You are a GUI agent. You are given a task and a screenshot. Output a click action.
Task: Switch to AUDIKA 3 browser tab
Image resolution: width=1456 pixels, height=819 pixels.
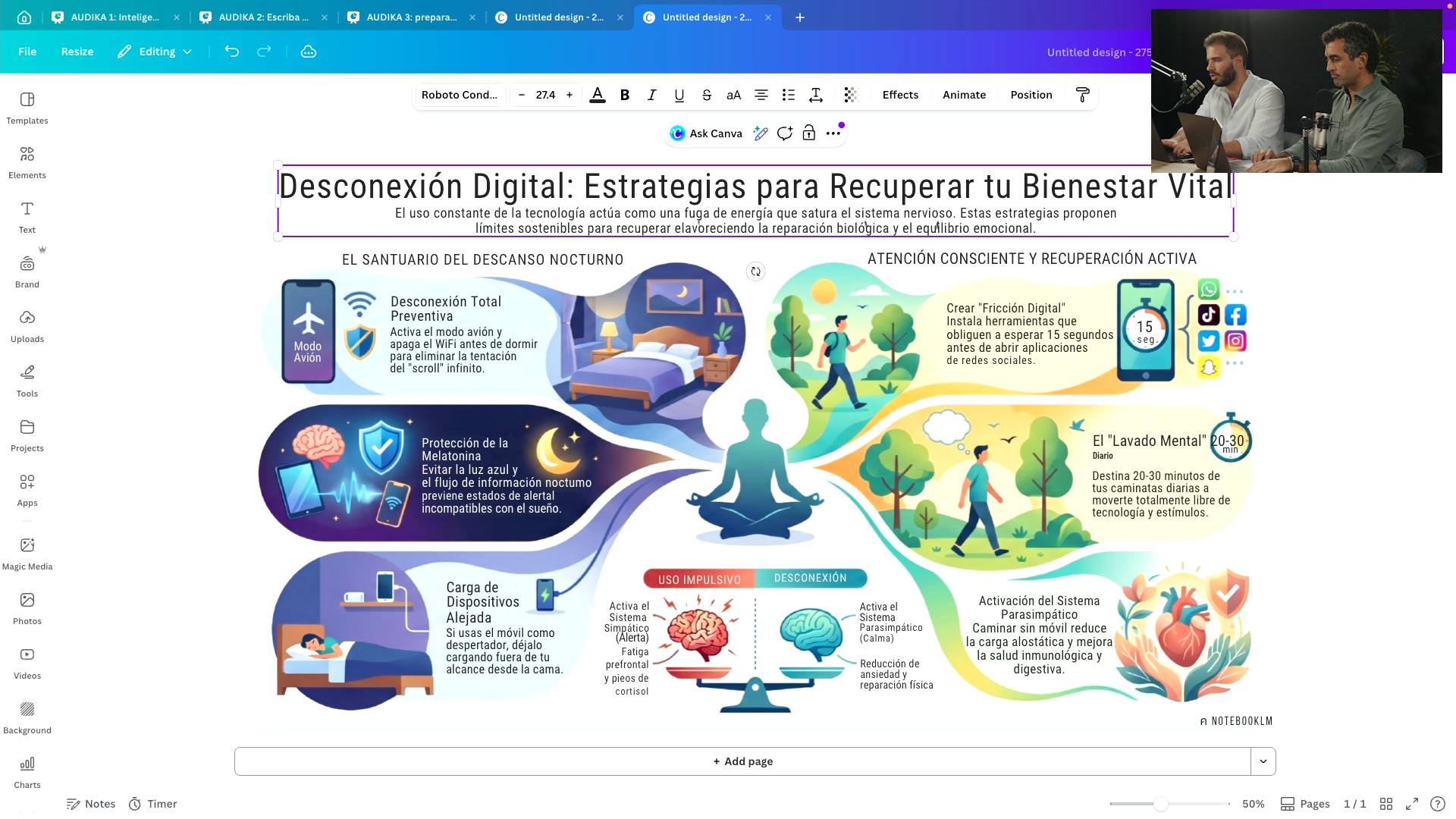pos(411,17)
